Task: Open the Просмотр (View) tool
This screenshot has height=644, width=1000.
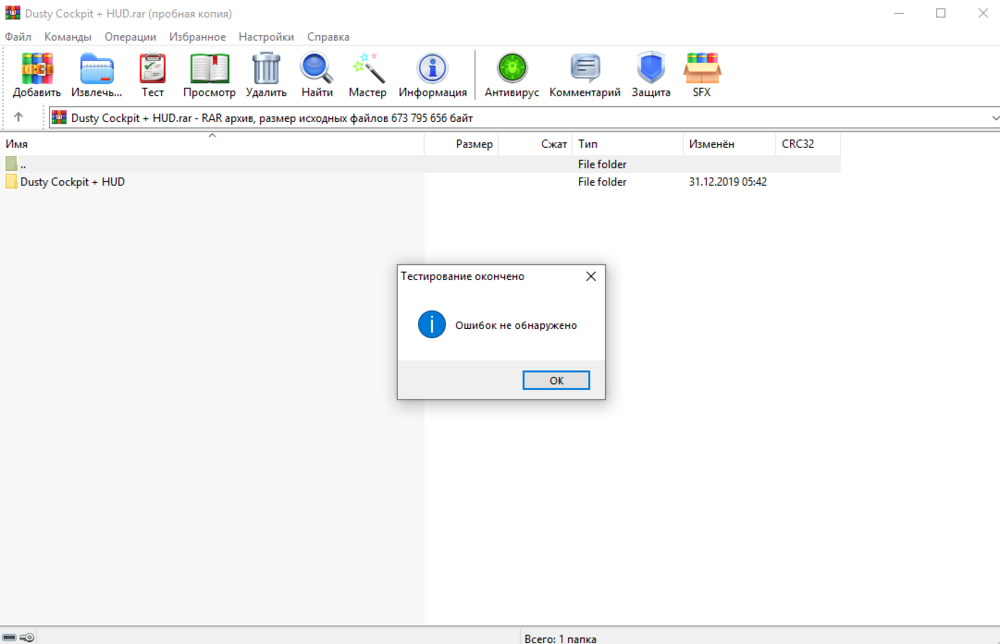Action: tap(209, 68)
